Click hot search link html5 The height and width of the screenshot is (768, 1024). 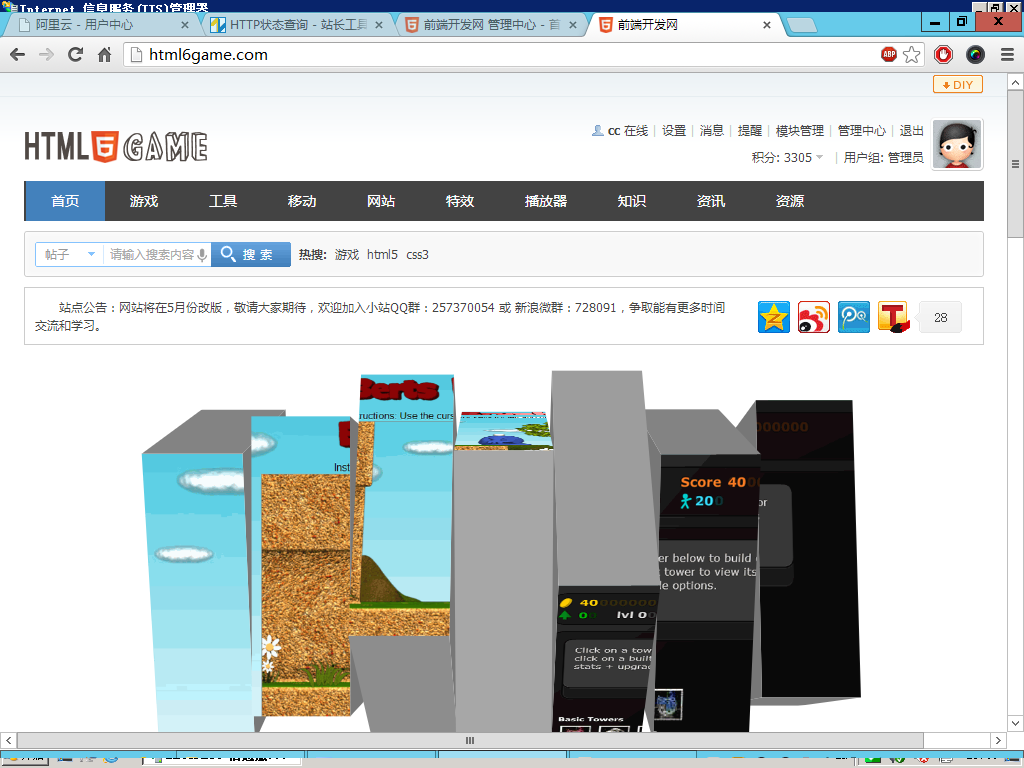(x=382, y=255)
